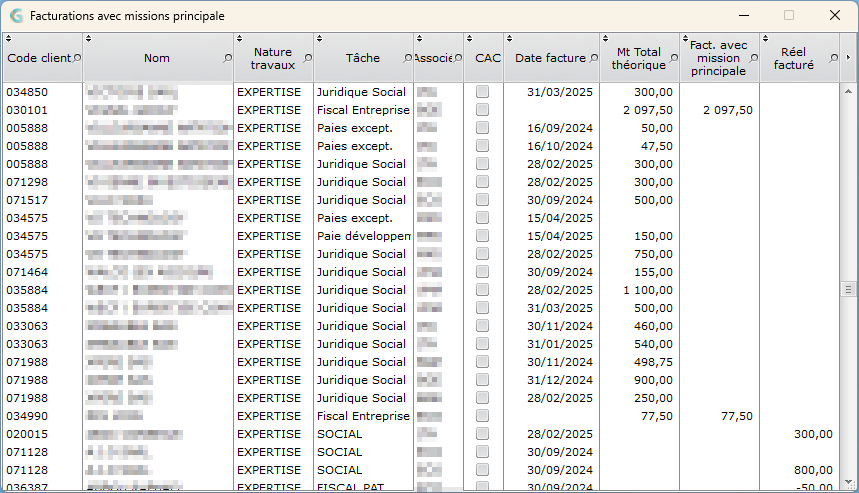Click Fiscal Entreprise task in 030101 row
The image size is (859, 493).
pyautogui.click(x=363, y=110)
